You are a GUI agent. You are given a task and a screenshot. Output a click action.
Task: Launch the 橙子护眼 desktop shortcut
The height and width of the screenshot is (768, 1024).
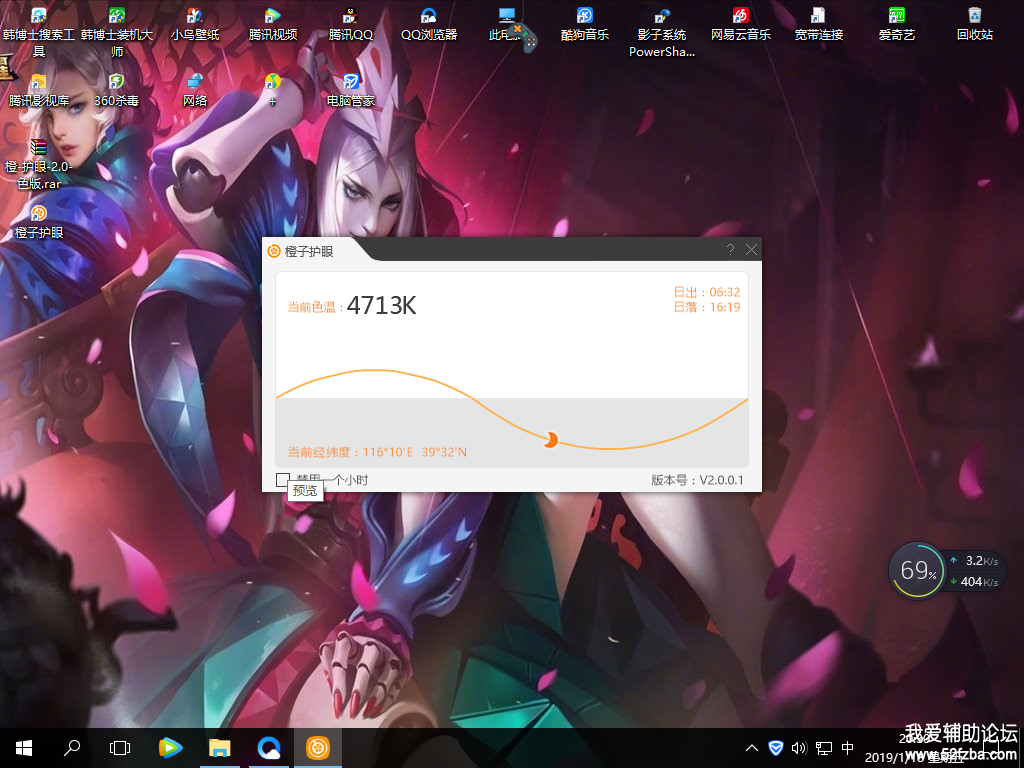coord(39,222)
